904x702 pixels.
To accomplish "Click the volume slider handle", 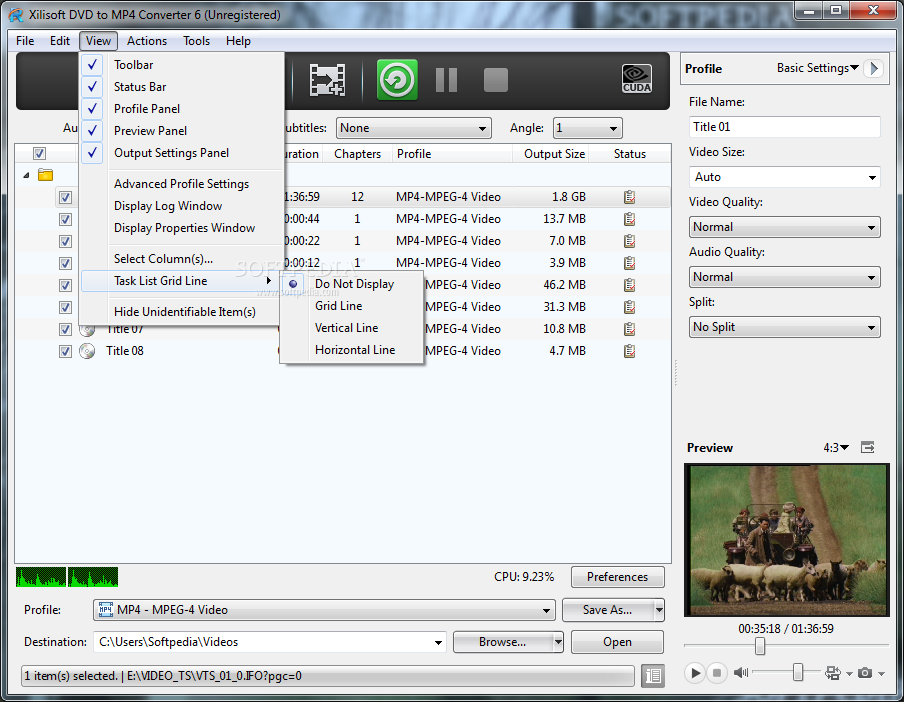I will click(798, 672).
